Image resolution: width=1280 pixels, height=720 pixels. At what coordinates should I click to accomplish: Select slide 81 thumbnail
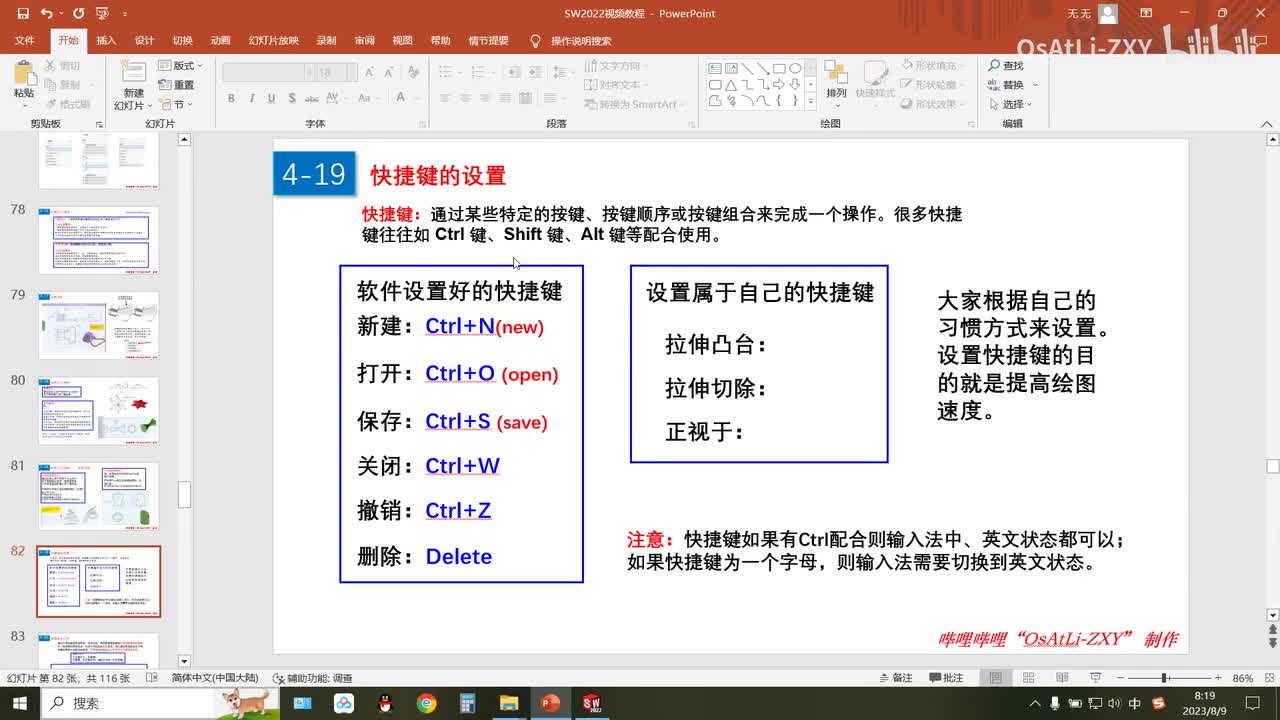point(98,496)
